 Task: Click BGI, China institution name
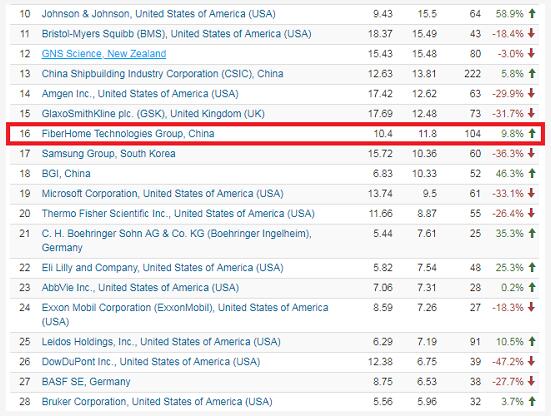point(66,174)
